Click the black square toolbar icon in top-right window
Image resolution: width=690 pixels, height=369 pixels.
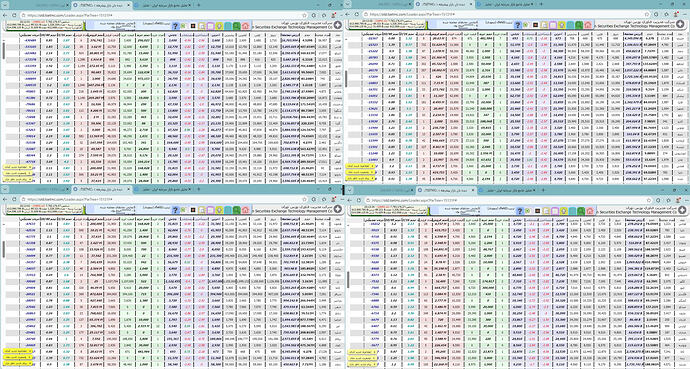pos(536,25)
